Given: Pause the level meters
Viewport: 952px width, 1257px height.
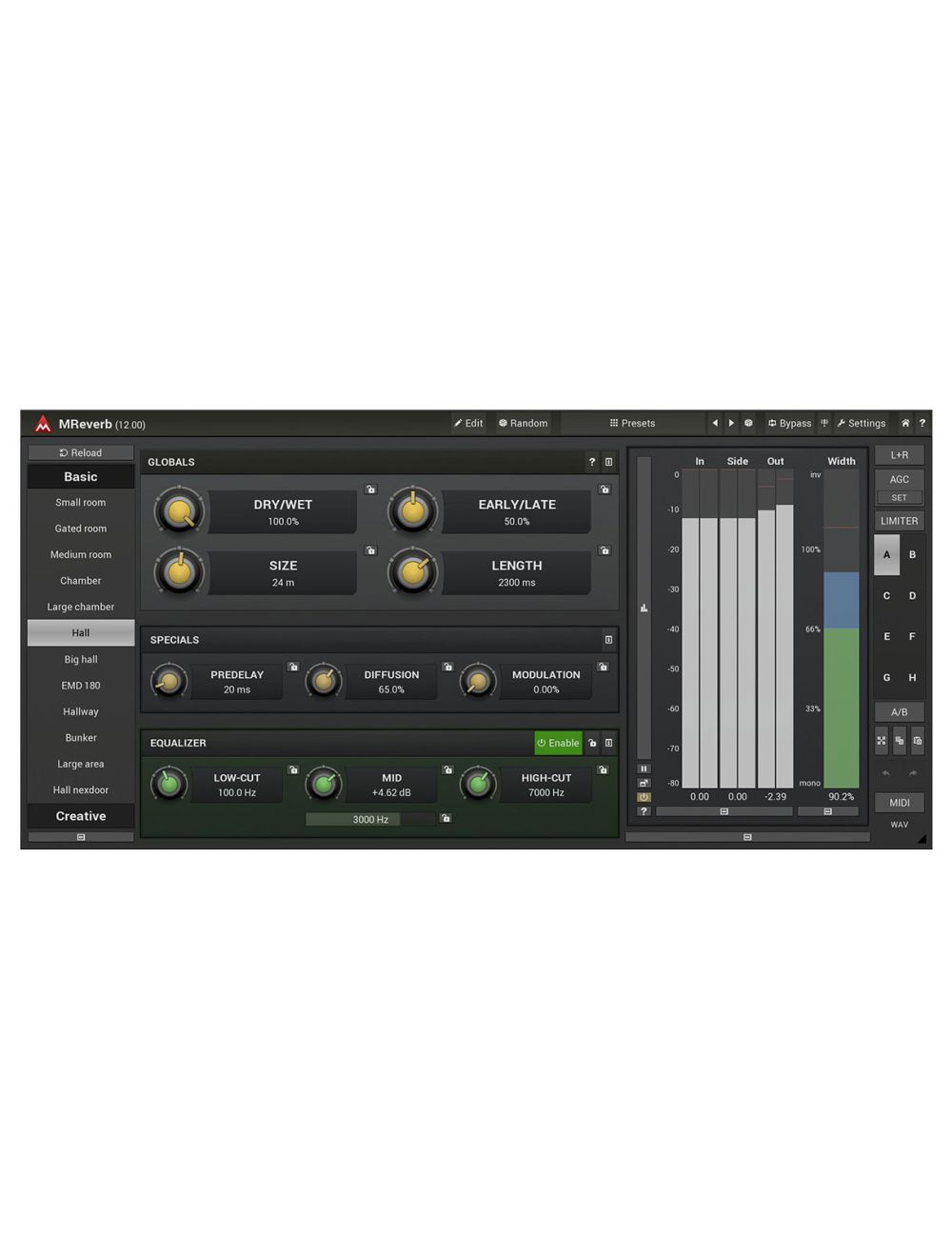Looking at the screenshot, I should [645, 768].
